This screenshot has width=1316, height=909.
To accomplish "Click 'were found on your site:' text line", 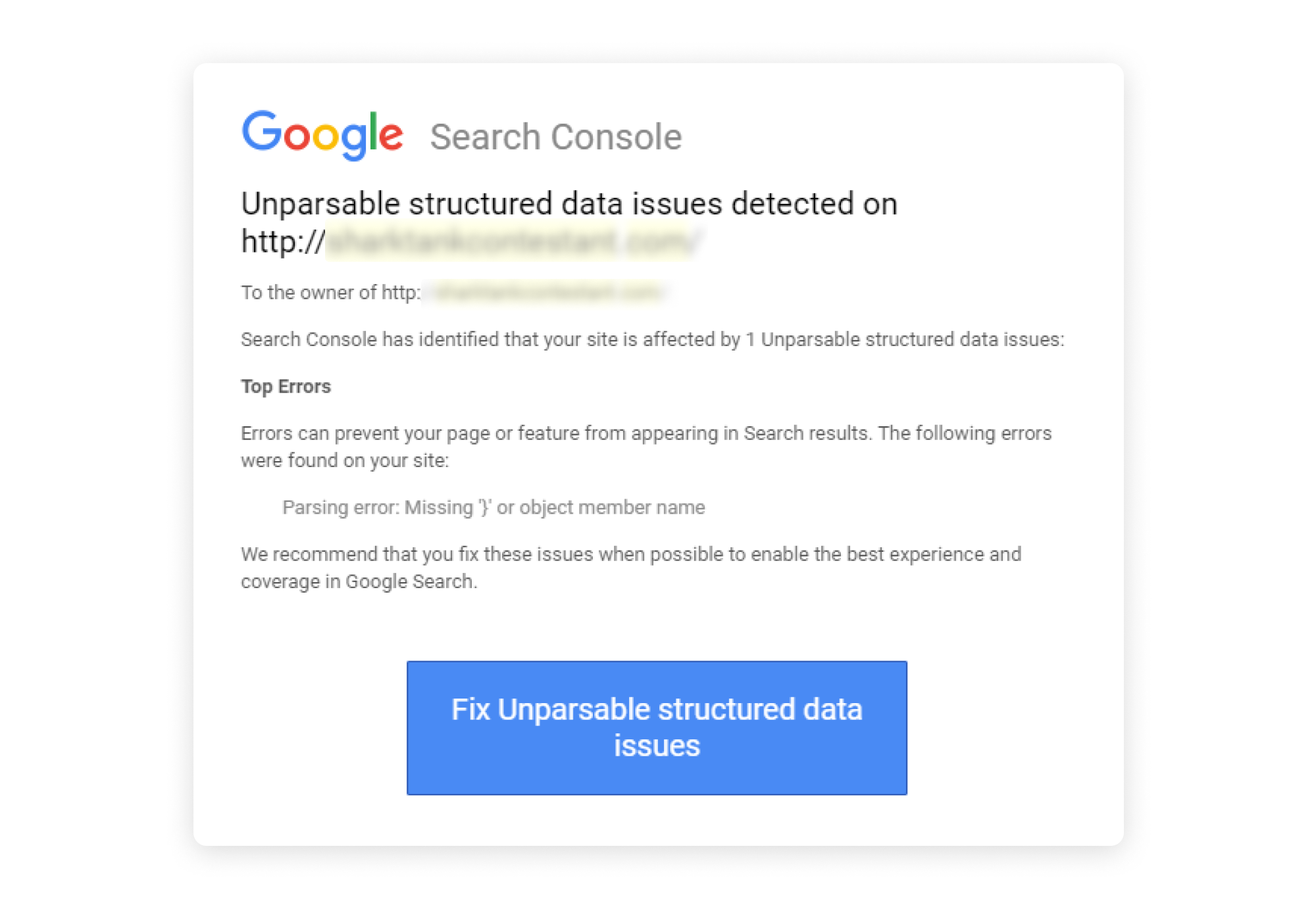I will (345, 460).
